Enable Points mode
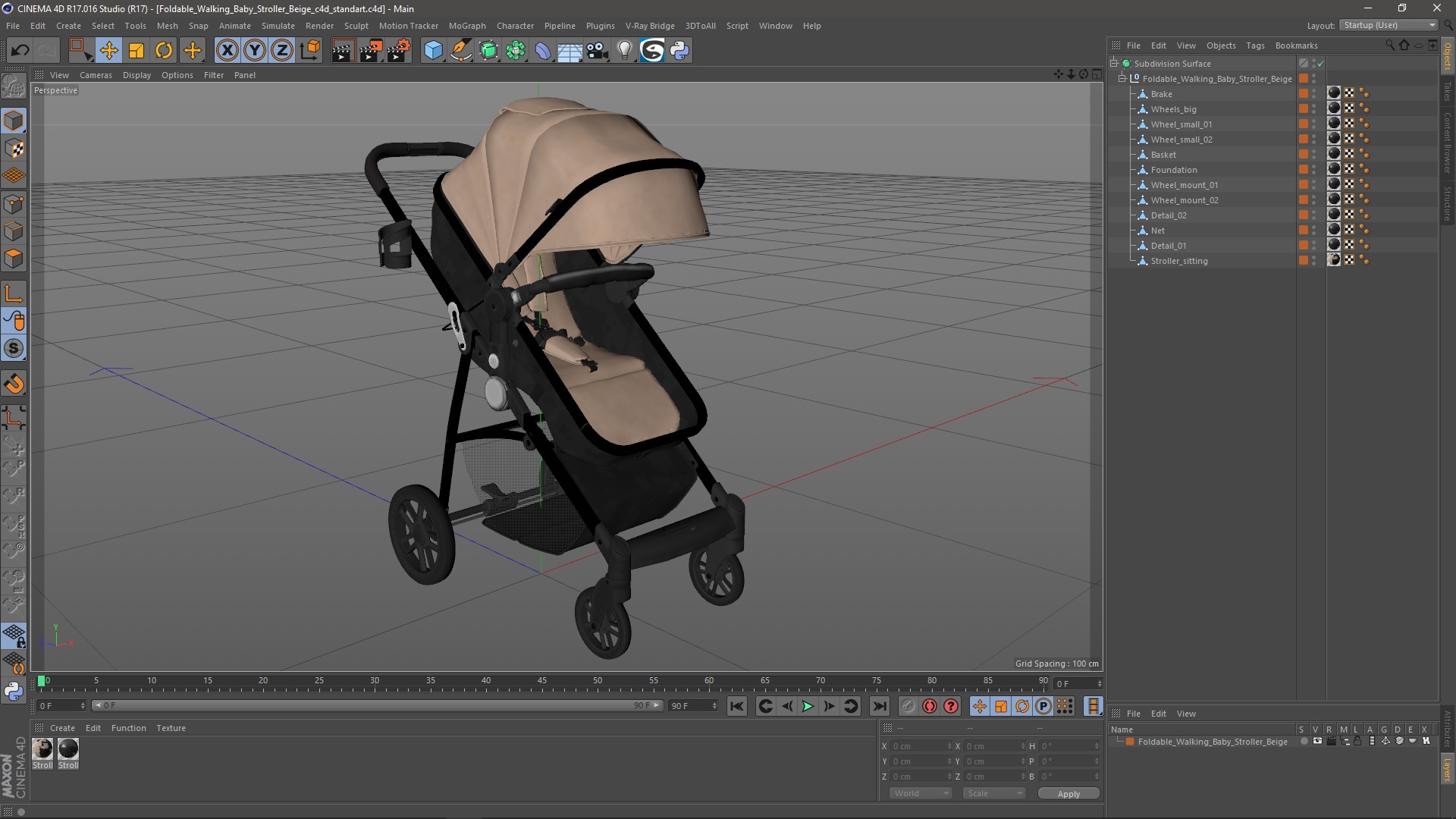 coord(14,204)
